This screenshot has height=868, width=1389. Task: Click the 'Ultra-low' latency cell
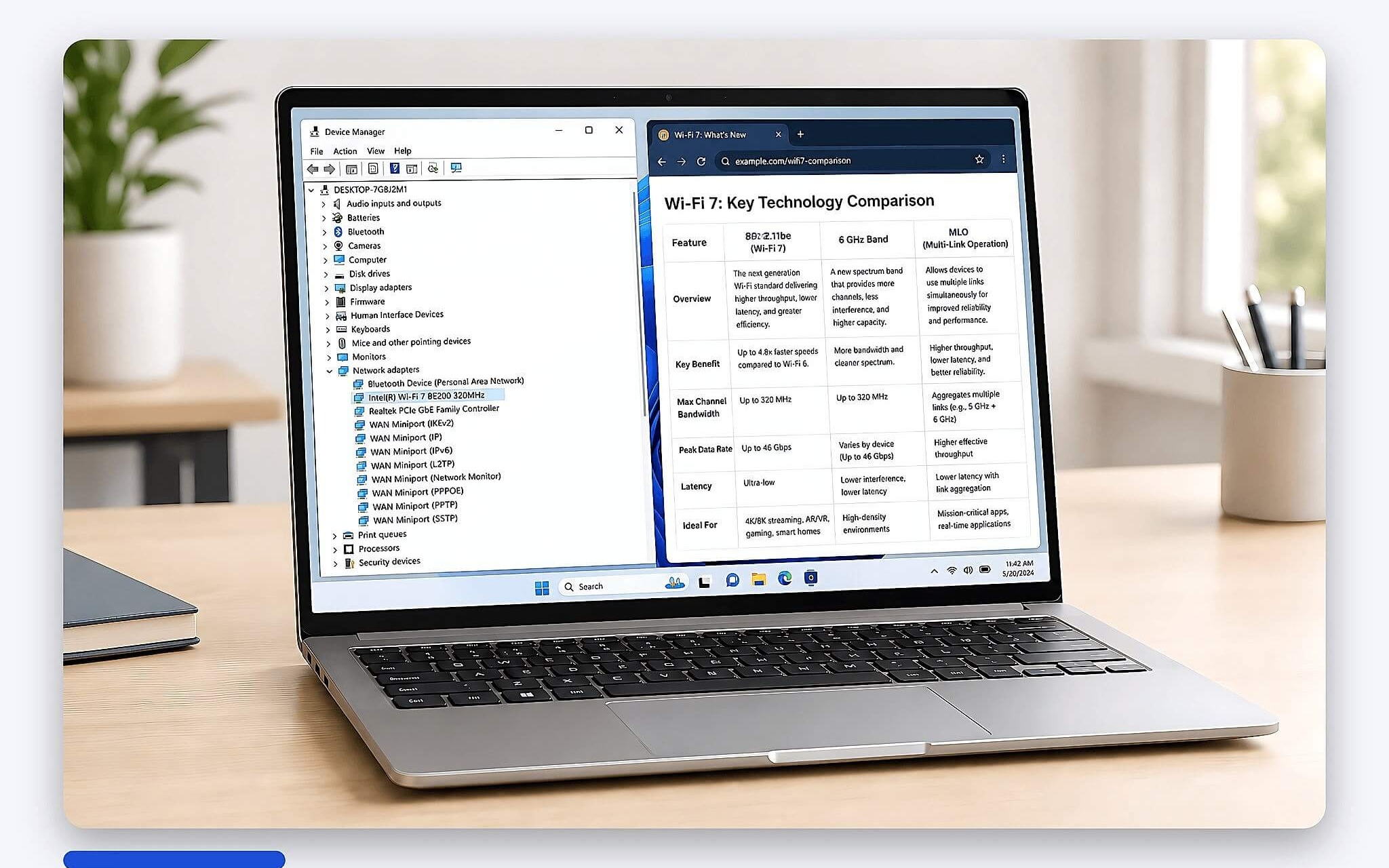tap(759, 483)
